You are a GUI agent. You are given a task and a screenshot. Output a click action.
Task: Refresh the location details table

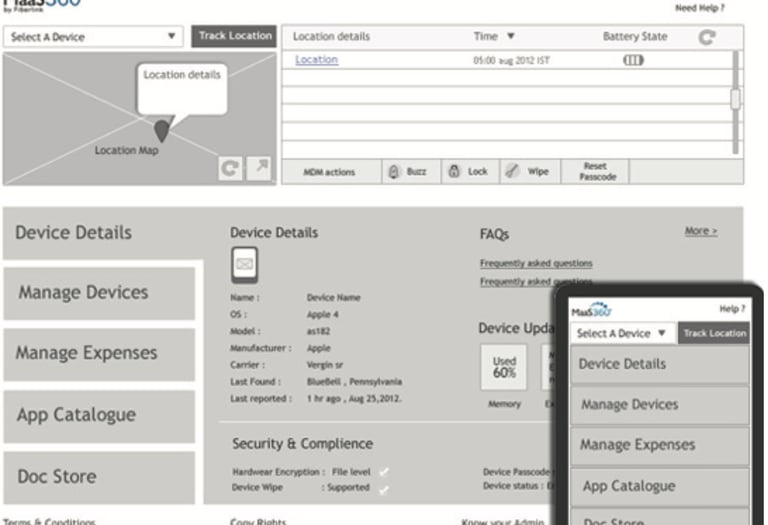click(x=707, y=37)
